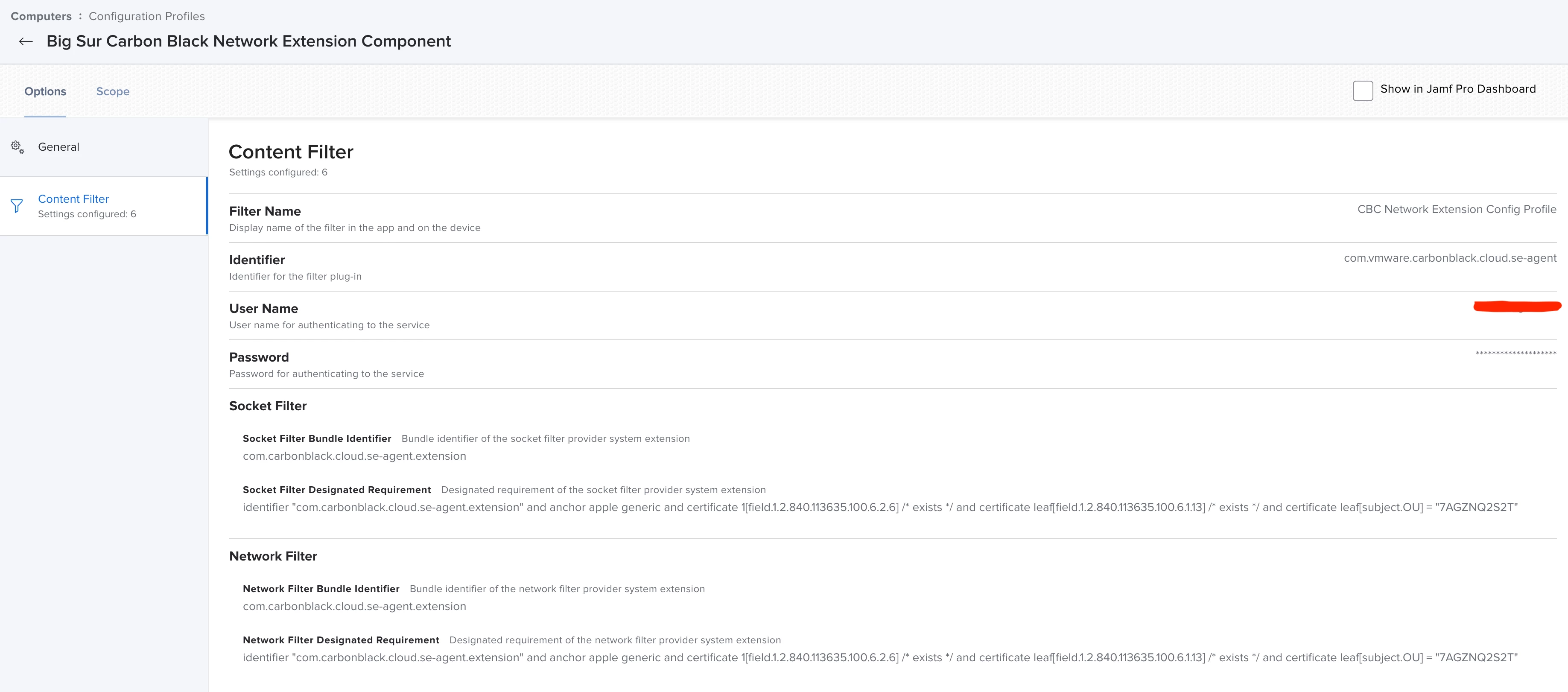
Task: Click the Network Filter Bundle Identifier value
Action: point(354,606)
